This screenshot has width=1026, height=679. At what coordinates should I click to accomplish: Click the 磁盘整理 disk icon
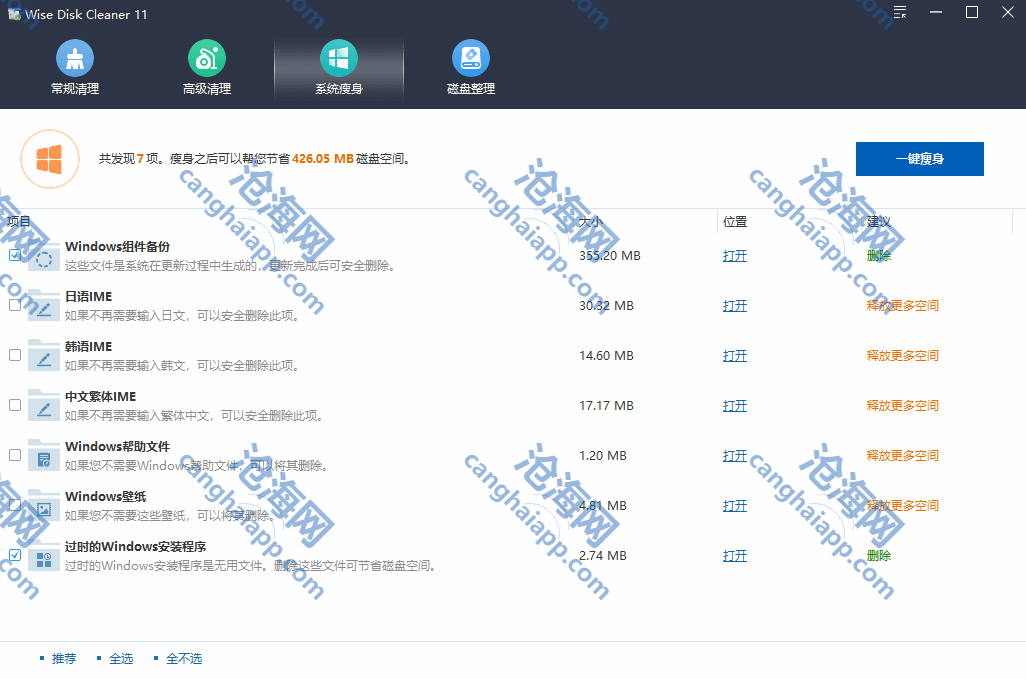(x=471, y=59)
